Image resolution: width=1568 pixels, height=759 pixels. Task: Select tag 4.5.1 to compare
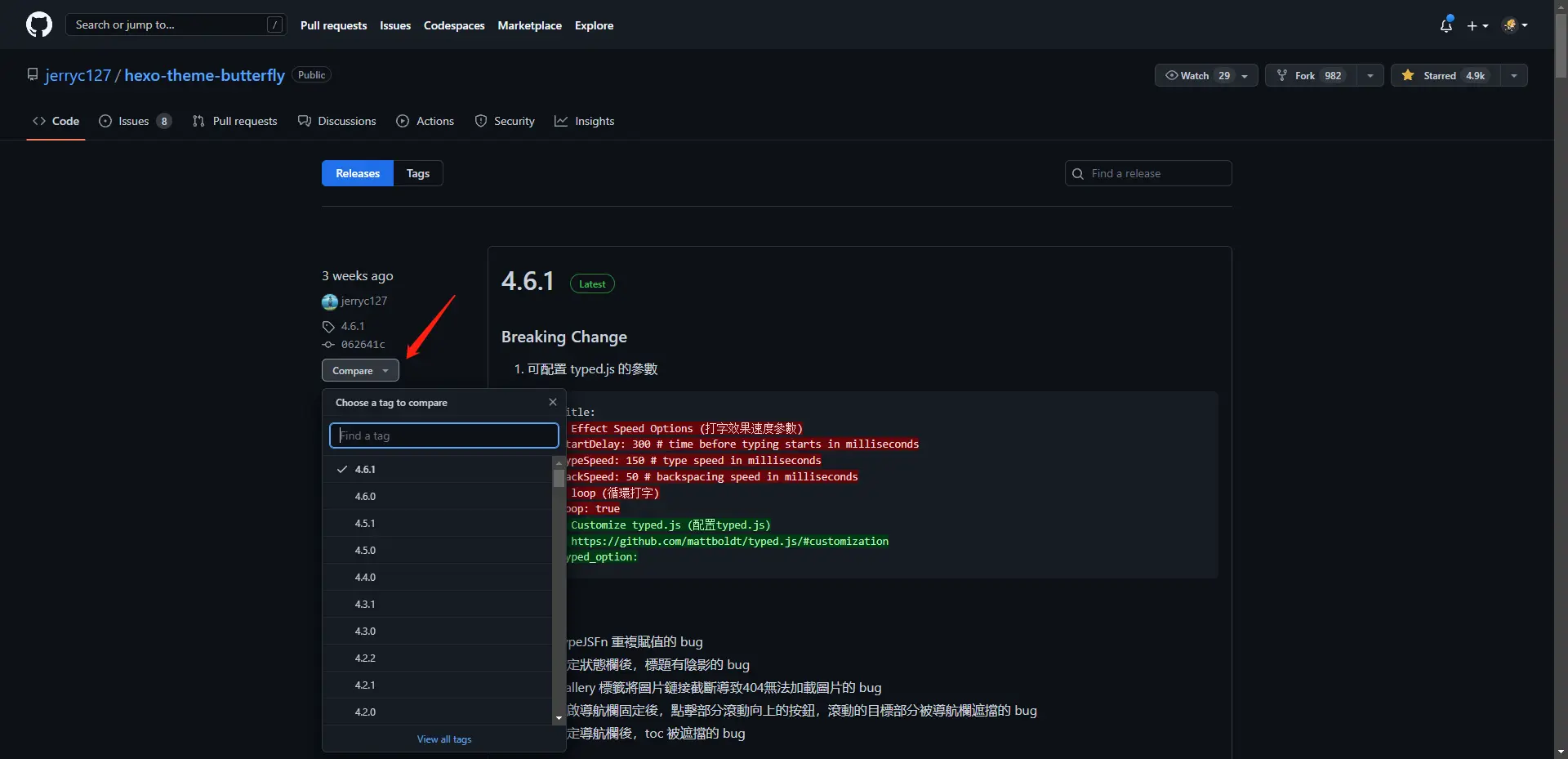click(438, 523)
